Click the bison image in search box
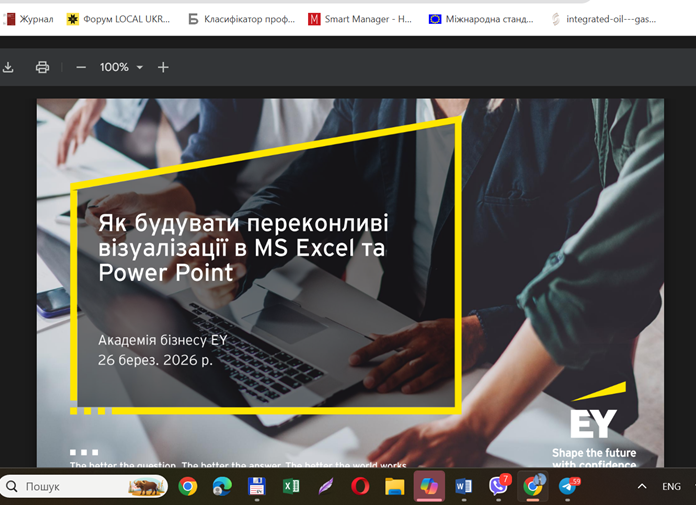The height and width of the screenshot is (505, 696). point(146,486)
